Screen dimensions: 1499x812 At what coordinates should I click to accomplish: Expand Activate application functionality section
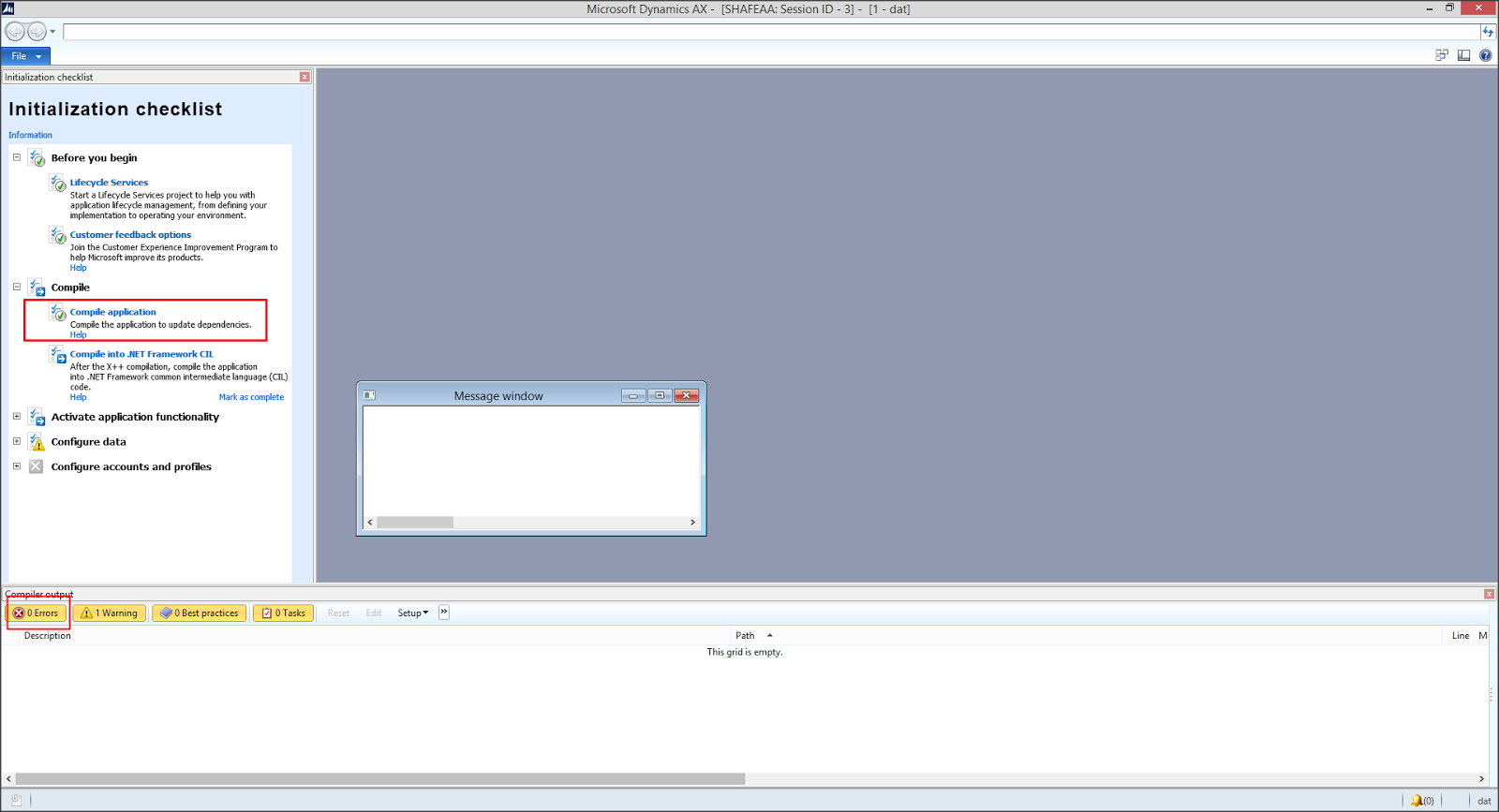tap(17, 416)
